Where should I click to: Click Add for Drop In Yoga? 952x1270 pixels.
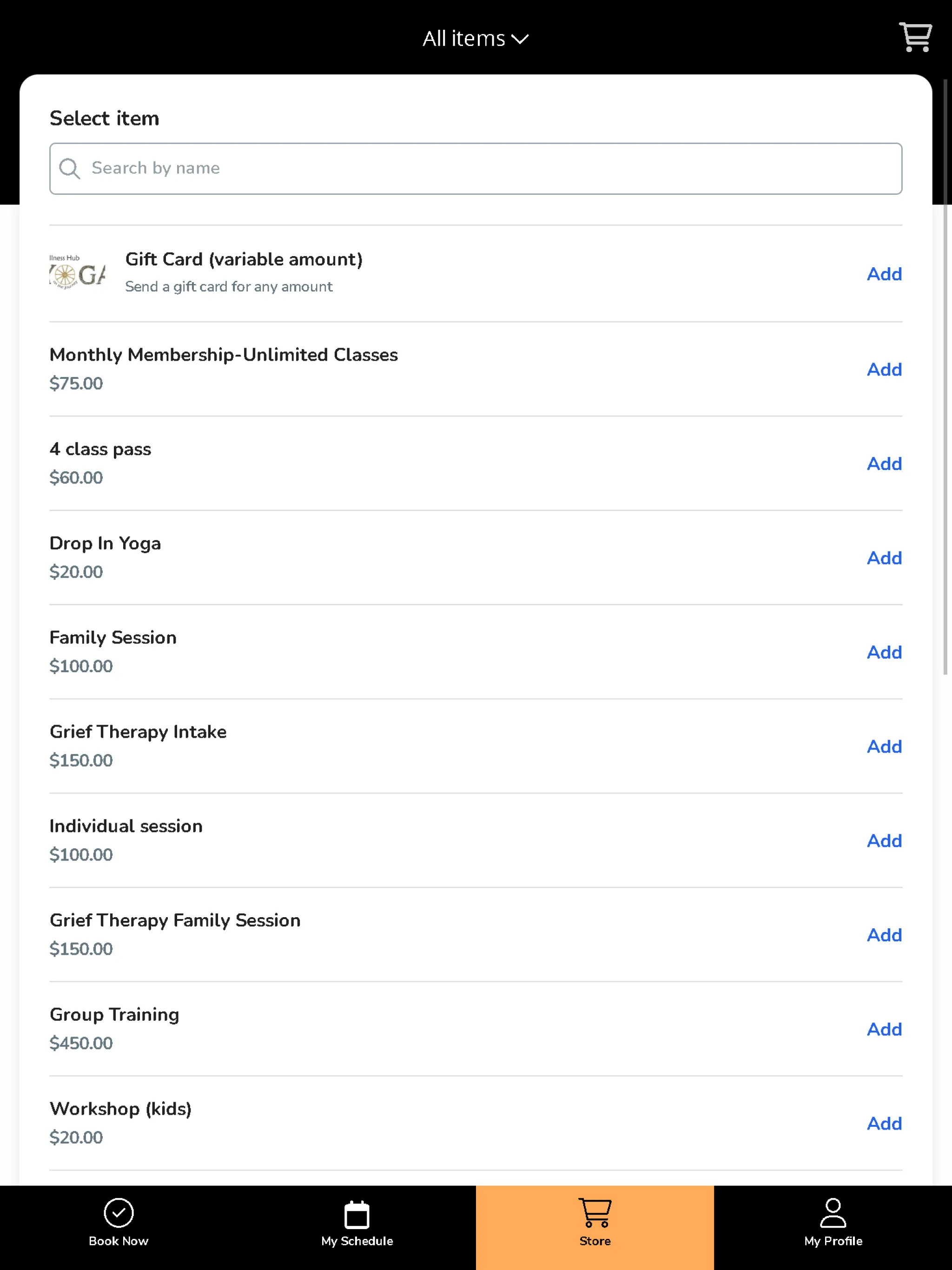coord(884,558)
